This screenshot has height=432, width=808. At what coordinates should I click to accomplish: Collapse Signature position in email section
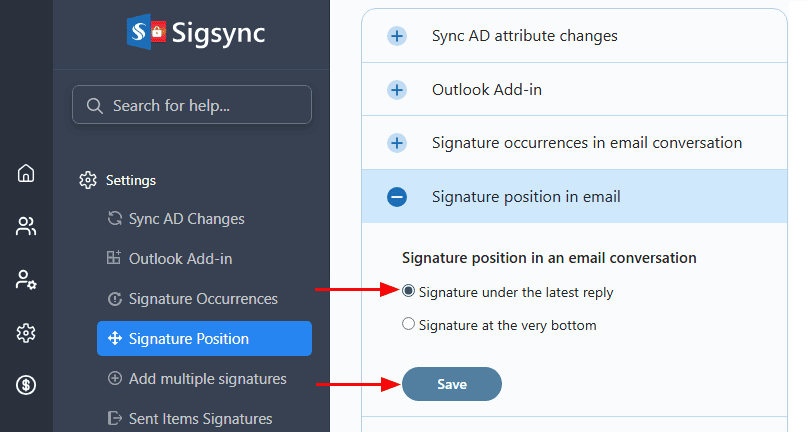(397, 197)
